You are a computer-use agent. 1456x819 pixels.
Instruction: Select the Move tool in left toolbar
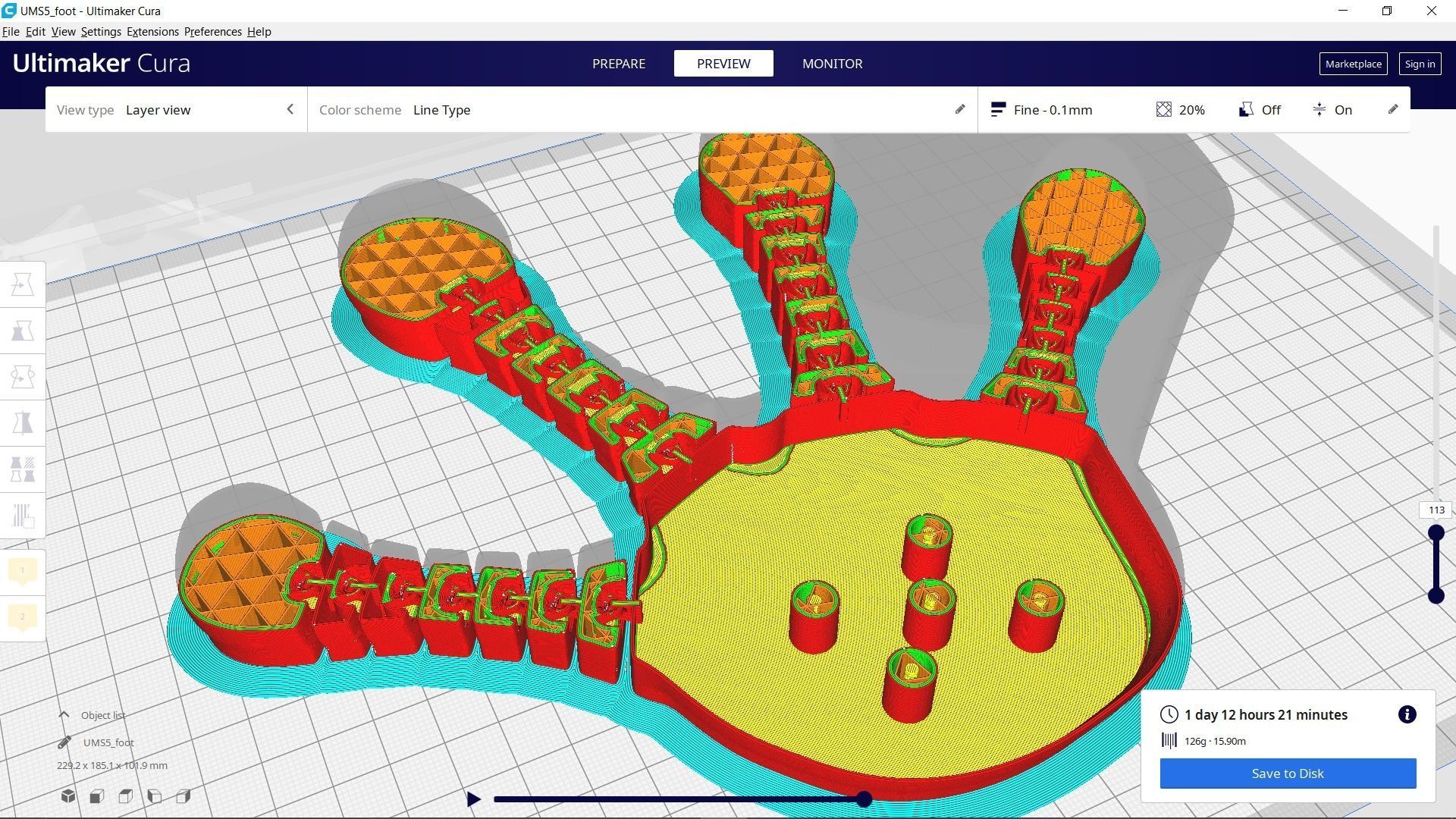[23, 285]
